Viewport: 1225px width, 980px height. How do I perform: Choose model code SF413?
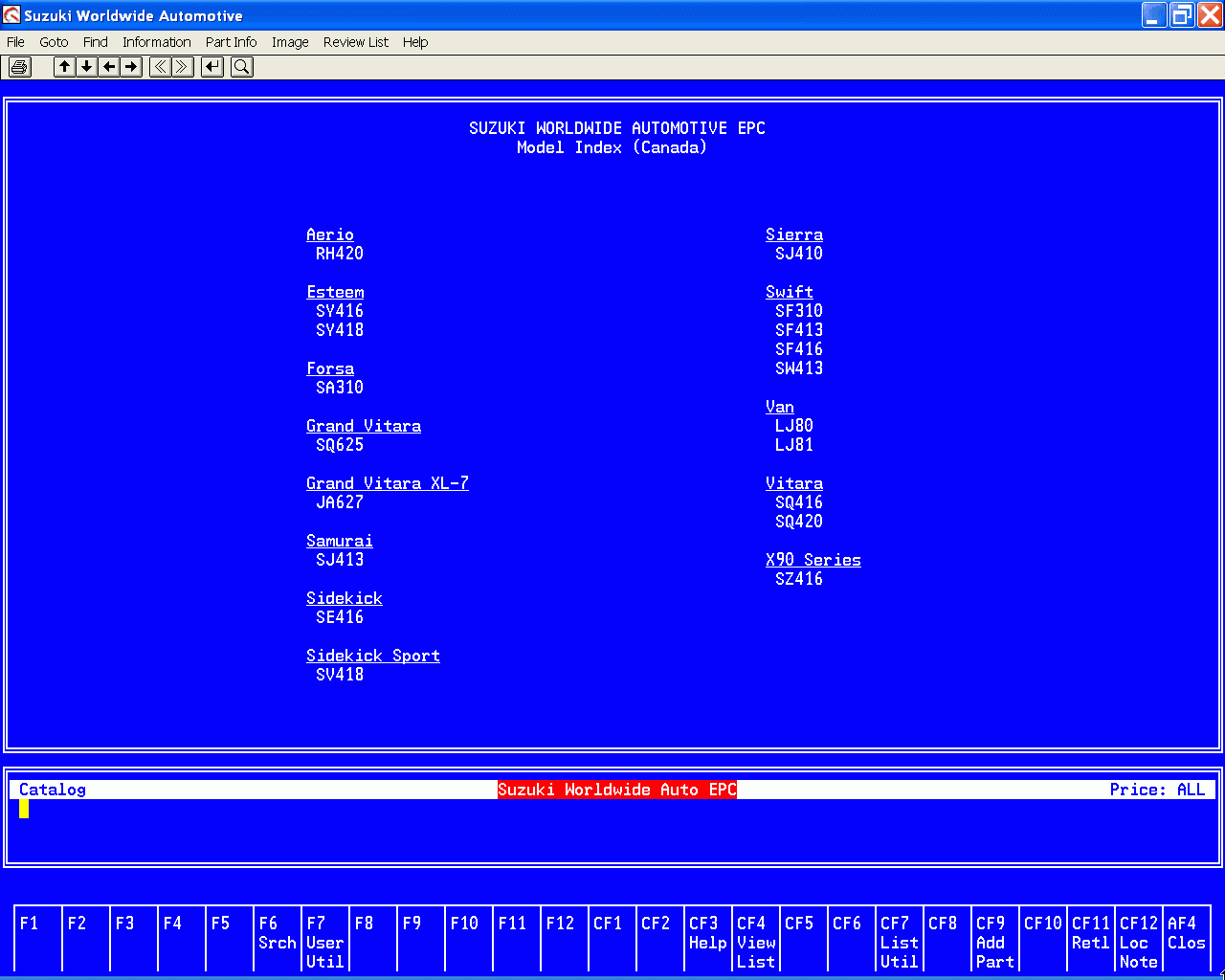tap(799, 330)
